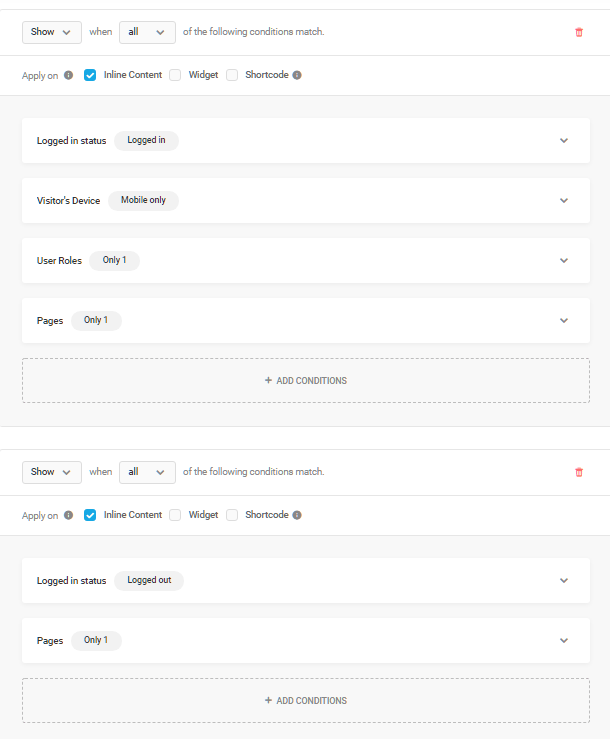The width and height of the screenshot is (610, 739).
Task: Click Apply on info icon in second rule
Action: tap(68, 515)
